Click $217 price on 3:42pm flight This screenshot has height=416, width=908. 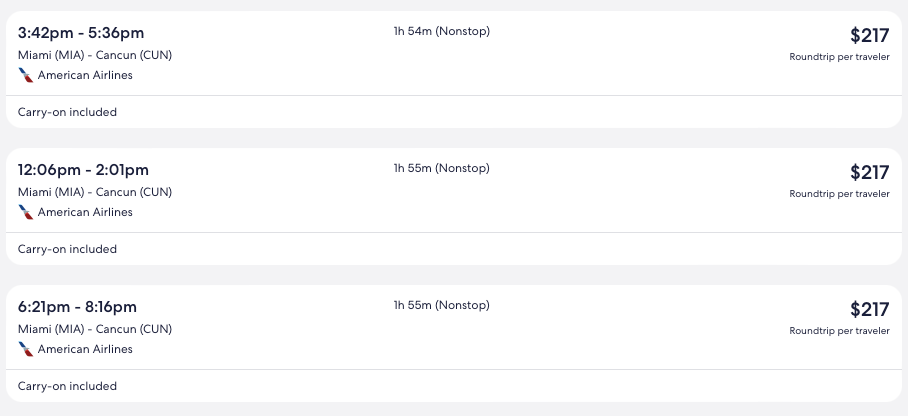coord(869,35)
